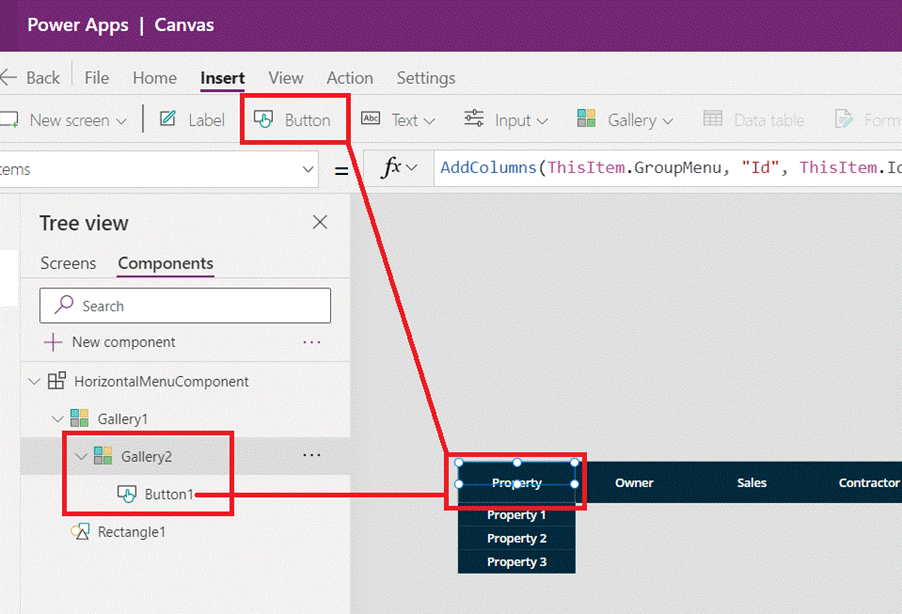The image size is (902, 614).
Task: Insert a Button control from toolbar
Action: click(x=292, y=120)
